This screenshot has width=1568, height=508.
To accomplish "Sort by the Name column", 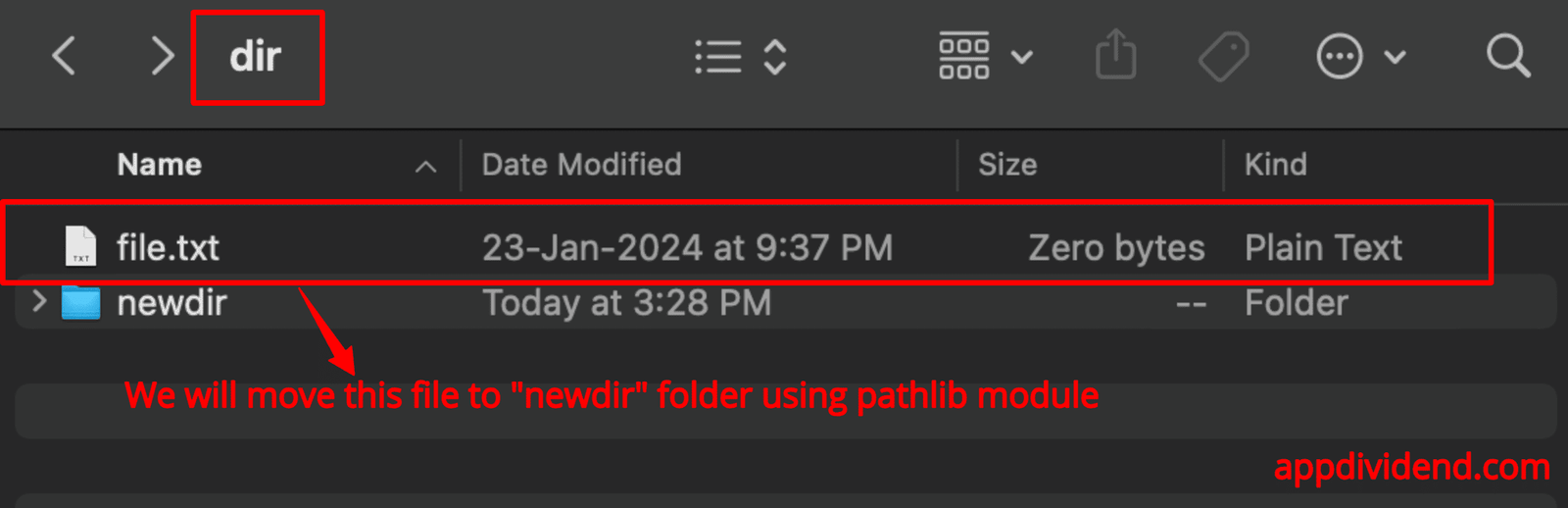I will click(160, 165).
